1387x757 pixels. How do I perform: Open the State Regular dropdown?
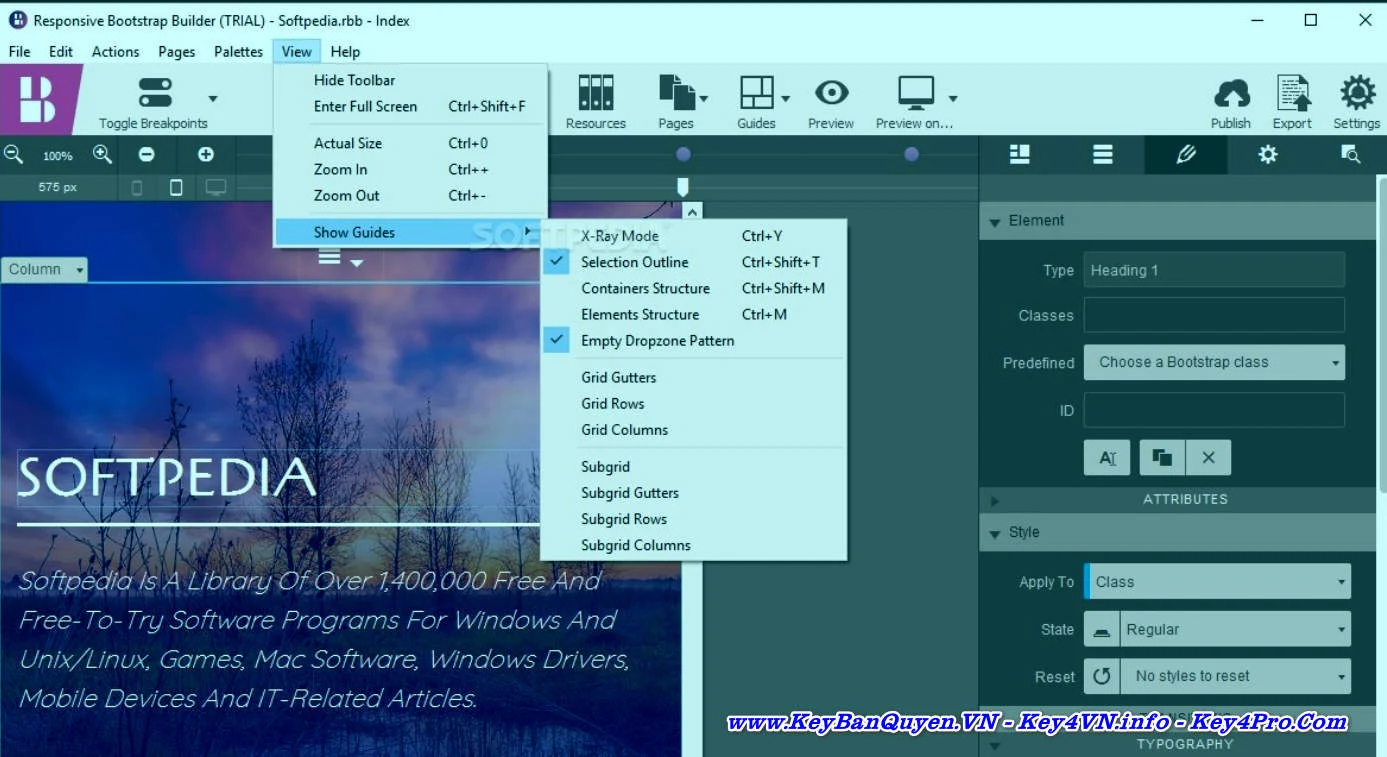(1235, 629)
